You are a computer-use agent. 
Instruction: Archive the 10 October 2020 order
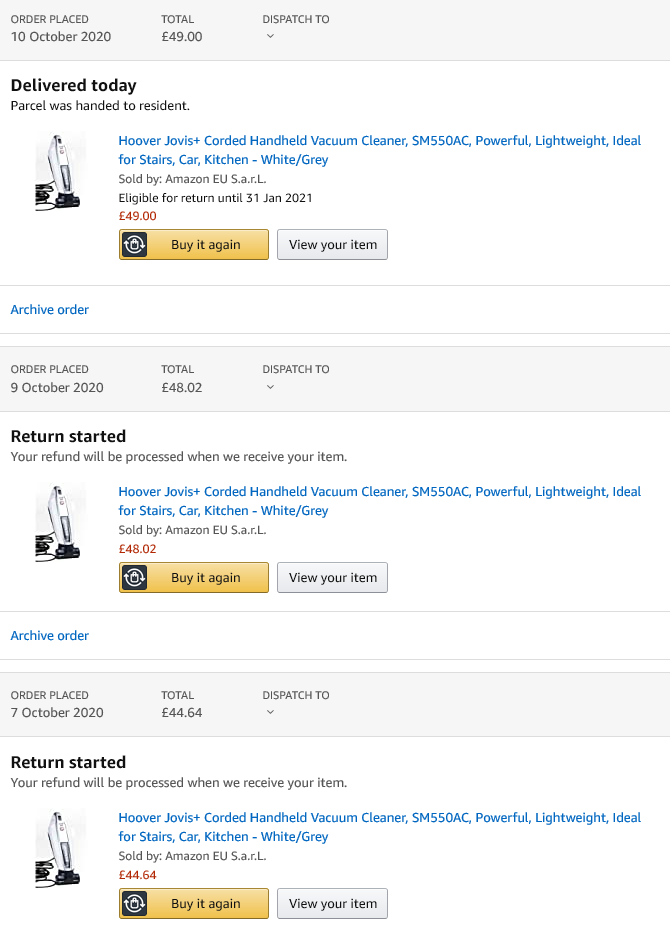[x=50, y=310]
